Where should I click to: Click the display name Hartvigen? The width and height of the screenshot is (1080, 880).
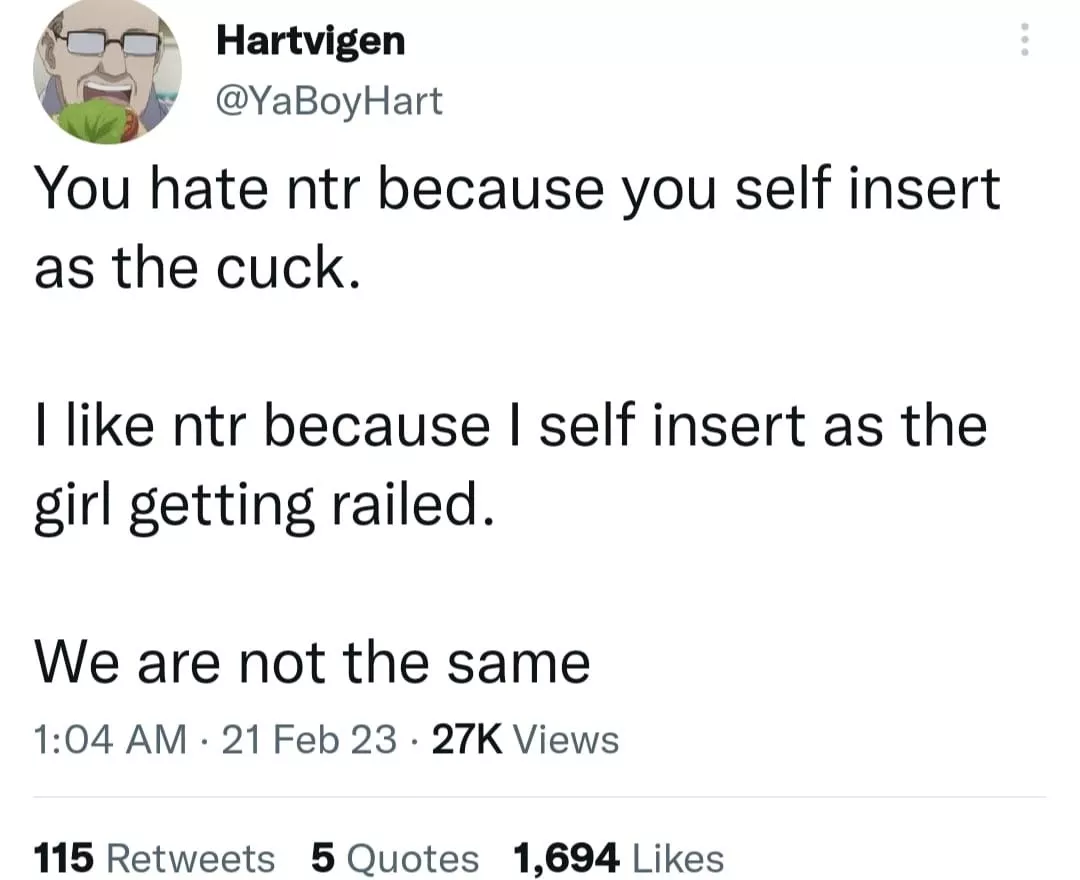click(311, 41)
